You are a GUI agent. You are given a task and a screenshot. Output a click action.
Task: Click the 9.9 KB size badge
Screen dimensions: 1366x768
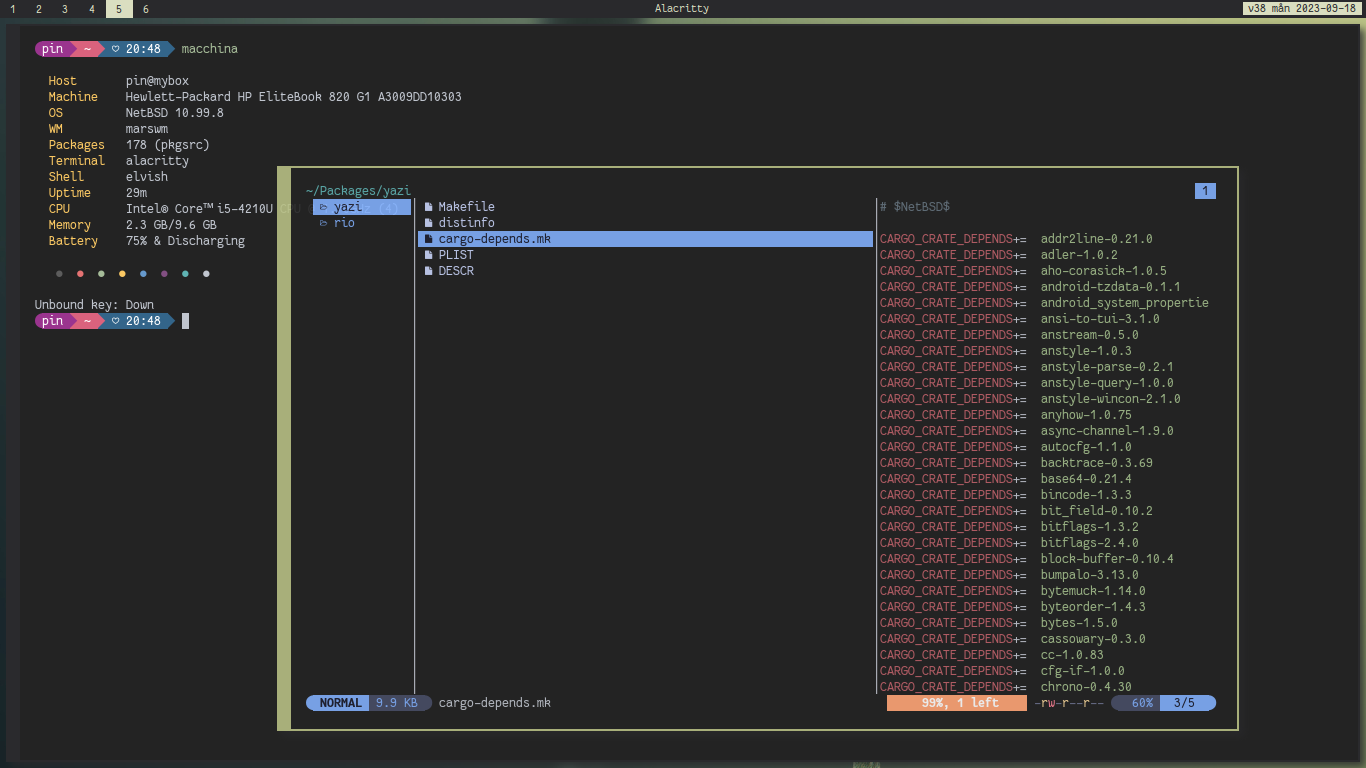[399, 702]
